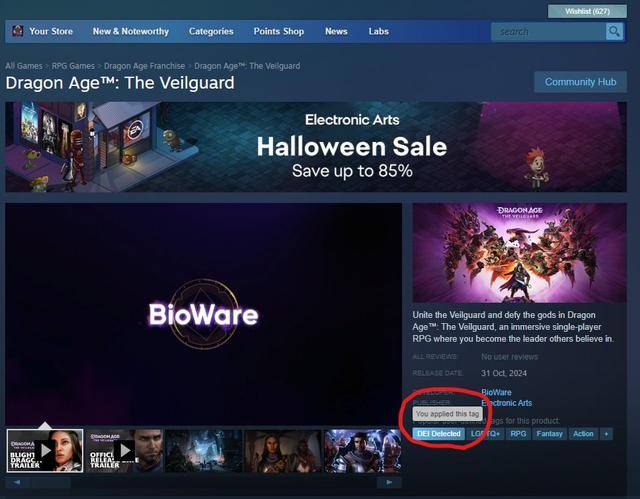Image resolution: width=640 pixels, height=499 pixels.
Task: Play the Official Release trailer thumbnail
Action: click(x=124, y=450)
